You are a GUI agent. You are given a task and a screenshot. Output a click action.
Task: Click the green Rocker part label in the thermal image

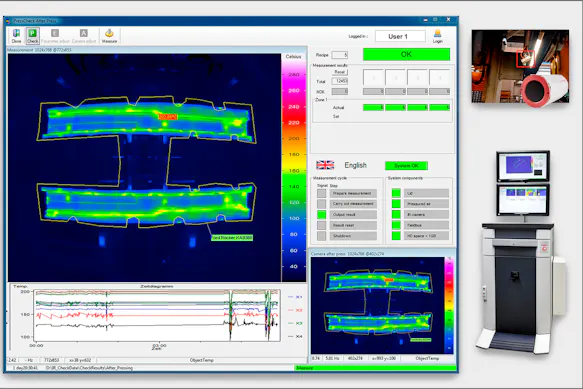tap(232, 238)
